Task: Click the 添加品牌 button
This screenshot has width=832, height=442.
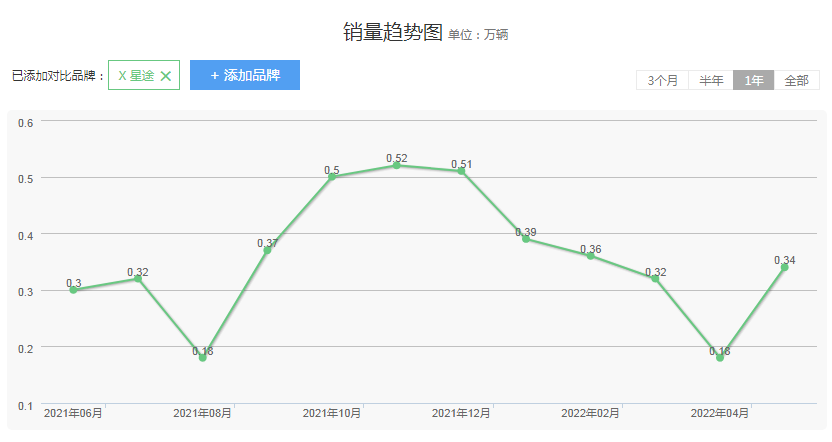Action: click(245, 75)
